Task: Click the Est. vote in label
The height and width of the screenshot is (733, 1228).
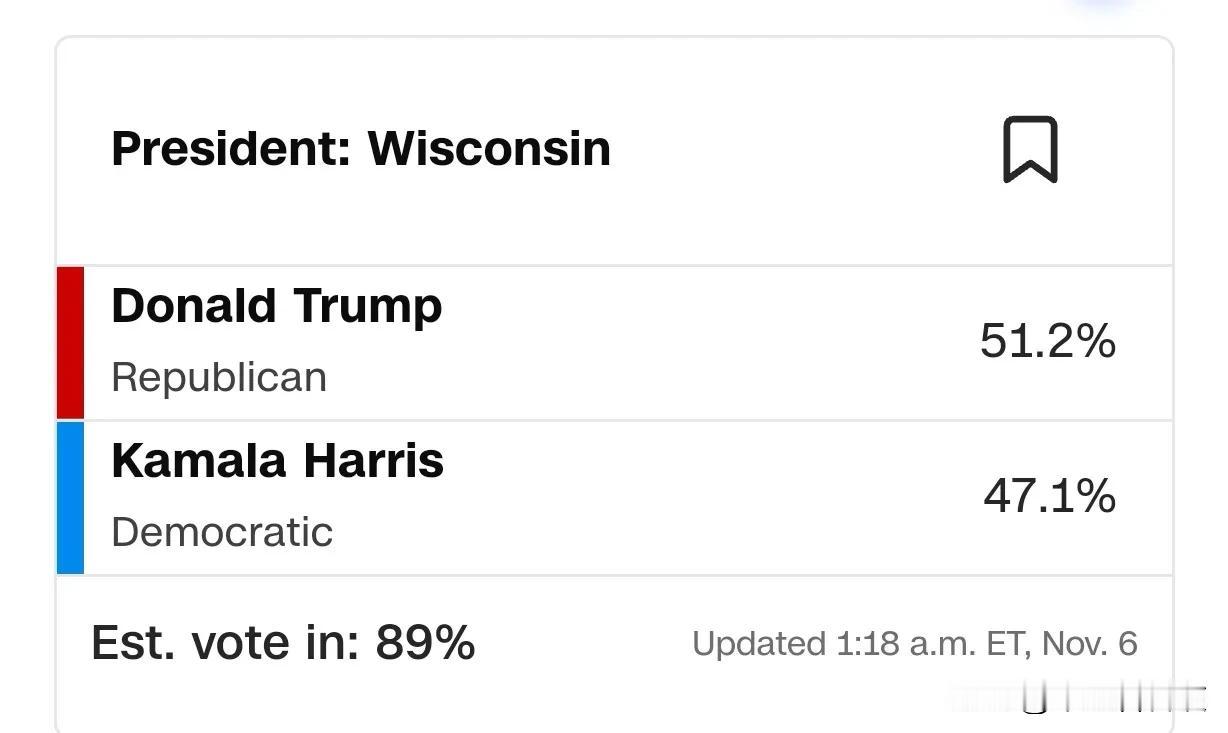Action: pyautogui.click(x=225, y=642)
